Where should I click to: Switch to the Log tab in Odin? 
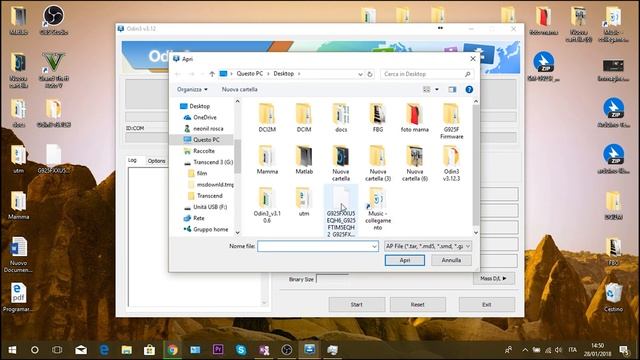tap(132, 160)
